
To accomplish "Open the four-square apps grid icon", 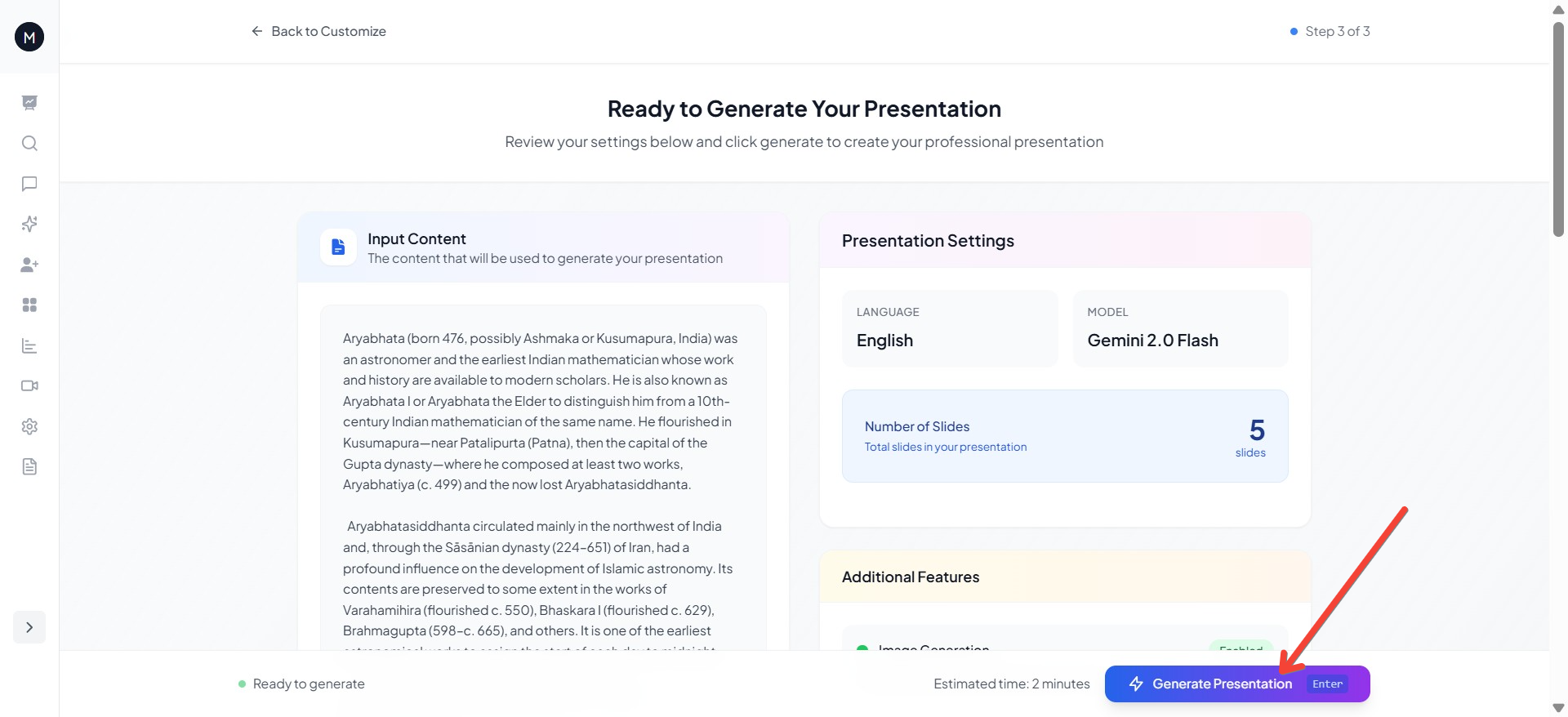I will [29, 305].
